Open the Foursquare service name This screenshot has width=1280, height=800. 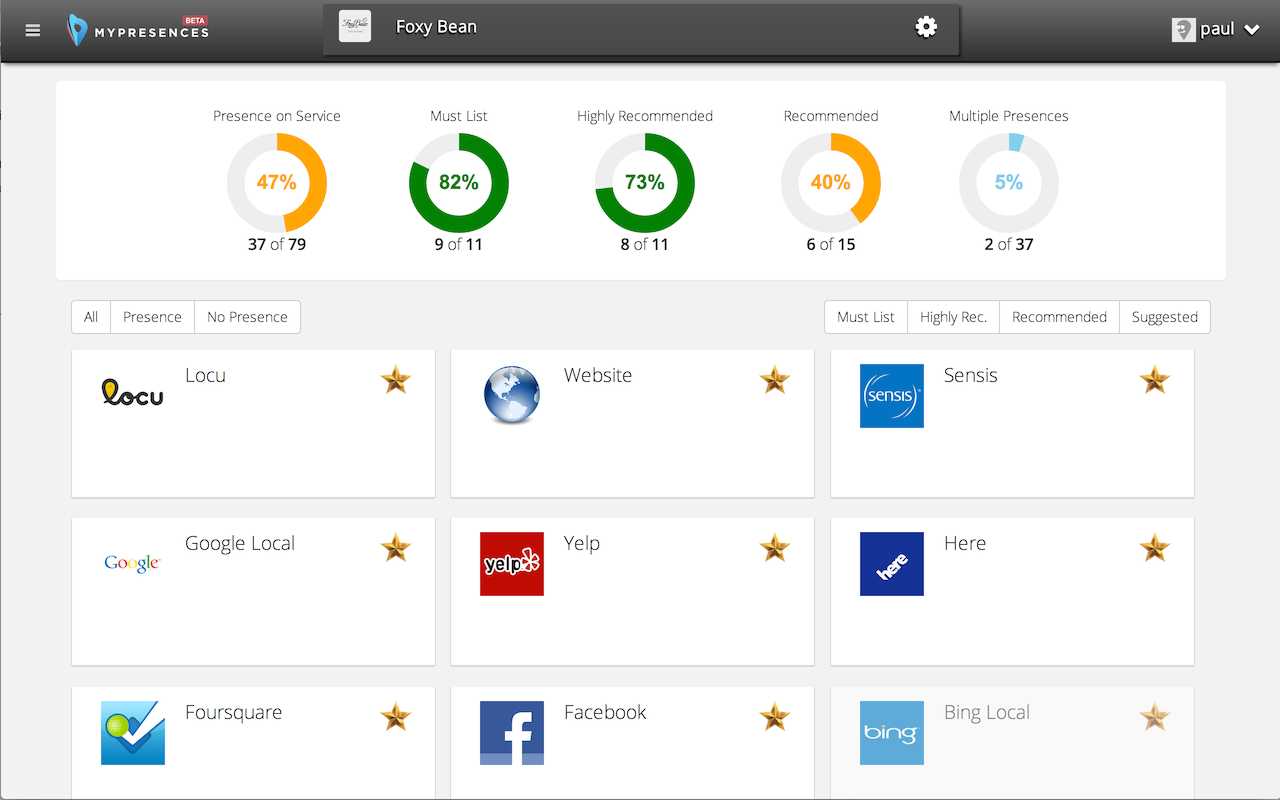pyautogui.click(x=233, y=713)
